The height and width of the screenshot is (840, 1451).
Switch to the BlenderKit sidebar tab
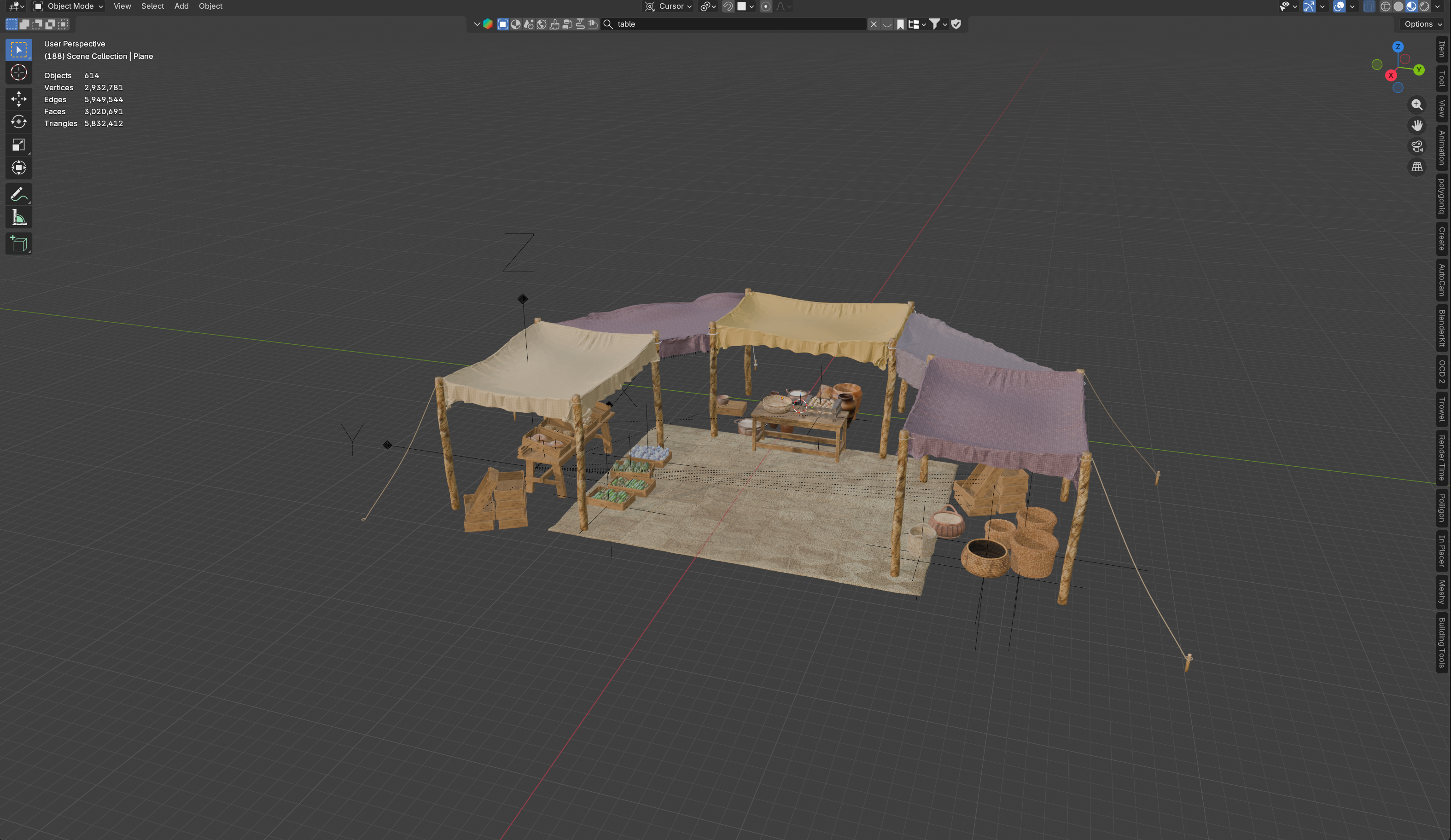pyautogui.click(x=1441, y=328)
